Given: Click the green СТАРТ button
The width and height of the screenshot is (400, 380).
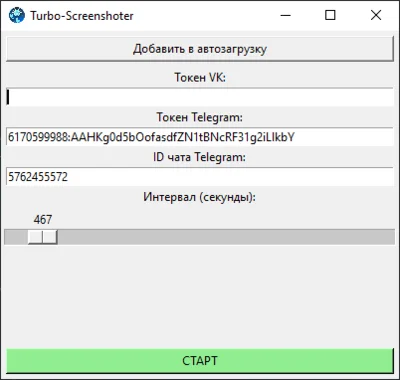Looking at the screenshot, I should [200, 361].
